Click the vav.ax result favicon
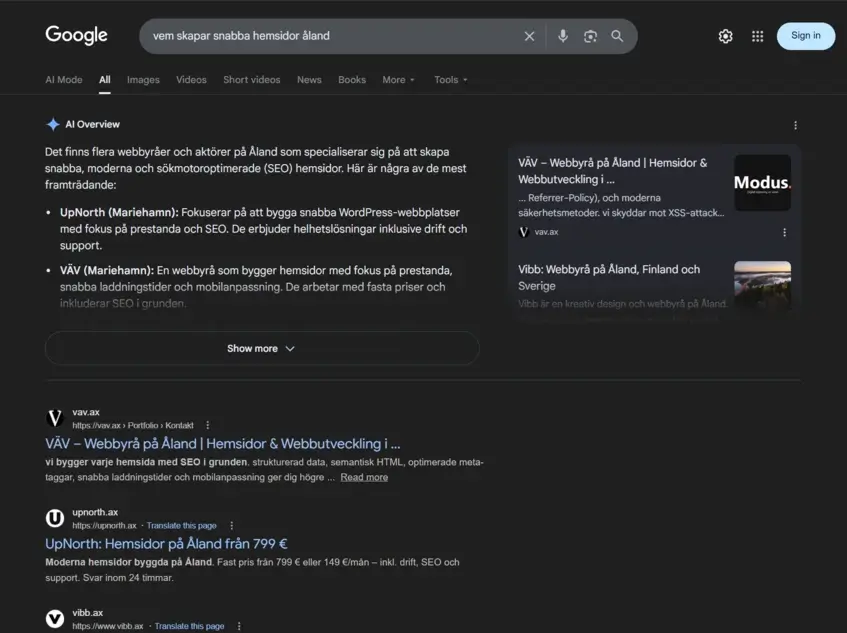The width and height of the screenshot is (847, 633). tap(55, 418)
